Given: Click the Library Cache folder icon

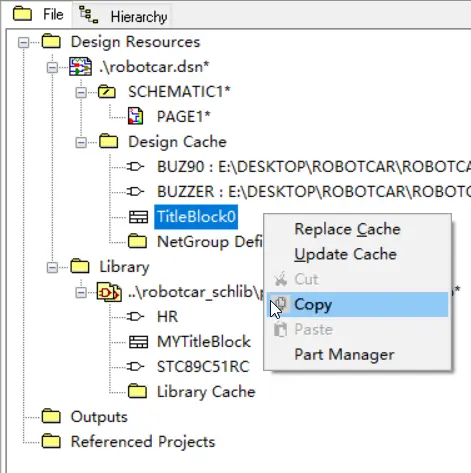Looking at the screenshot, I should (x=137, y=391).
